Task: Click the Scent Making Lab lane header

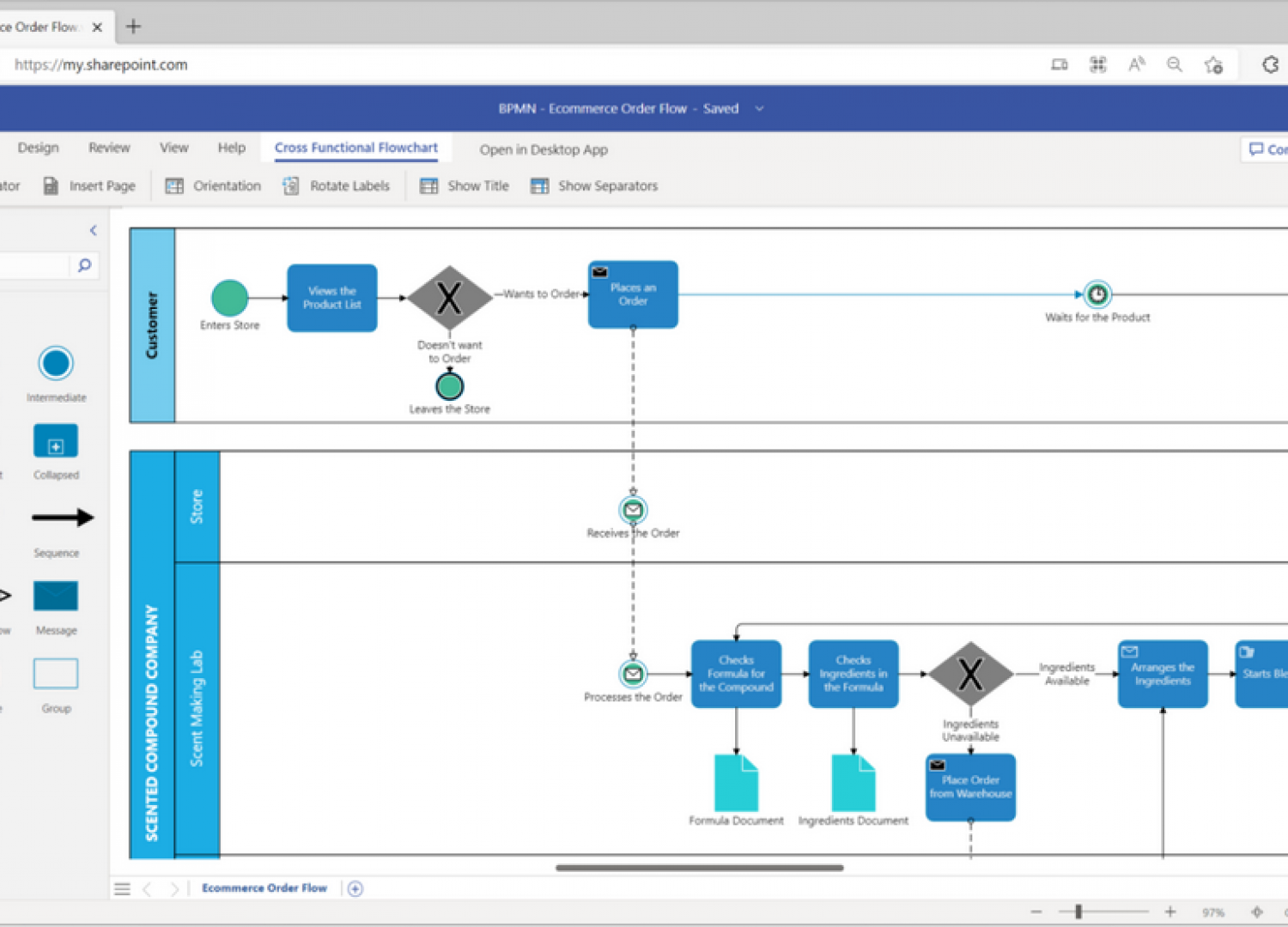Action: [197, 709]
